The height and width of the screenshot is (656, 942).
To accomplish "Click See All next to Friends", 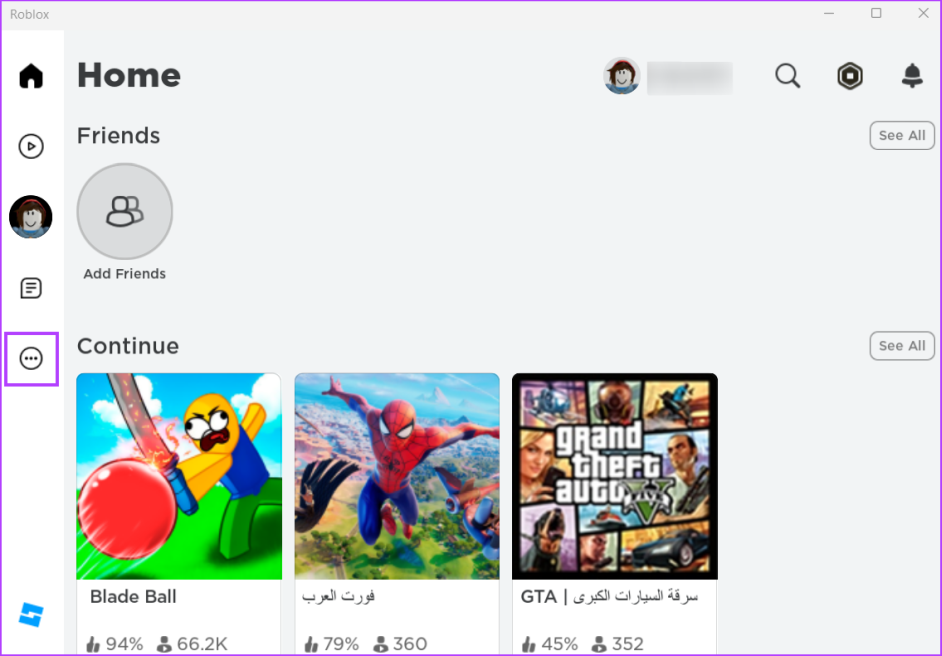I will point(902,136).
